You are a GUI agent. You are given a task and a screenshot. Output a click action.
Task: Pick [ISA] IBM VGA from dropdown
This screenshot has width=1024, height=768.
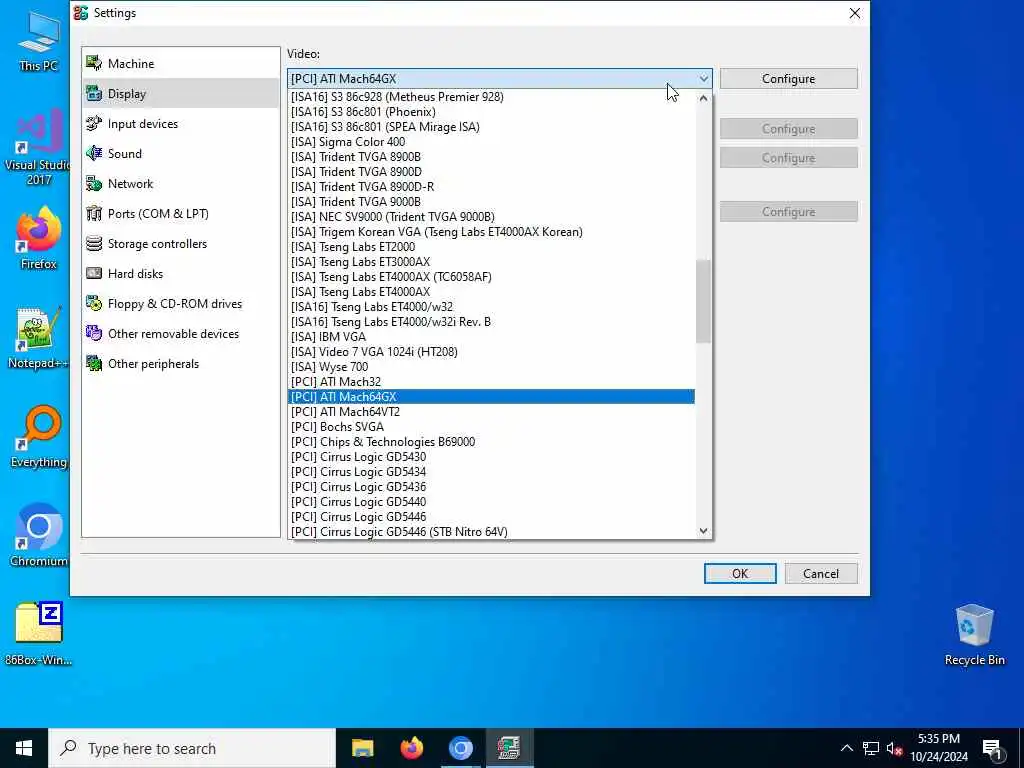(x=491, y=336)
